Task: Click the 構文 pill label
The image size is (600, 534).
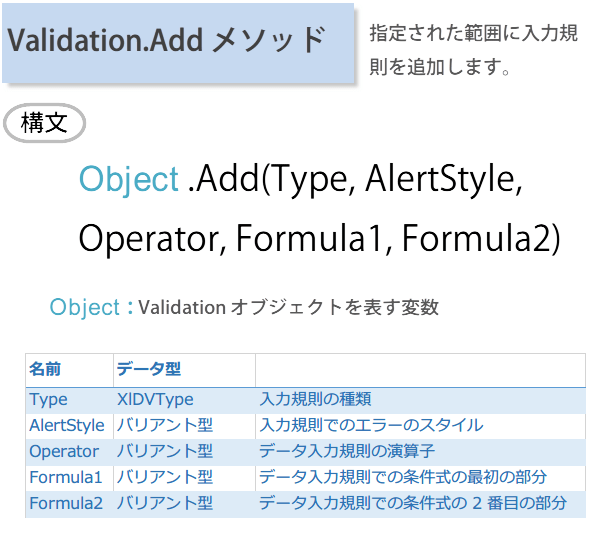Action: click(x=45, y=124)
